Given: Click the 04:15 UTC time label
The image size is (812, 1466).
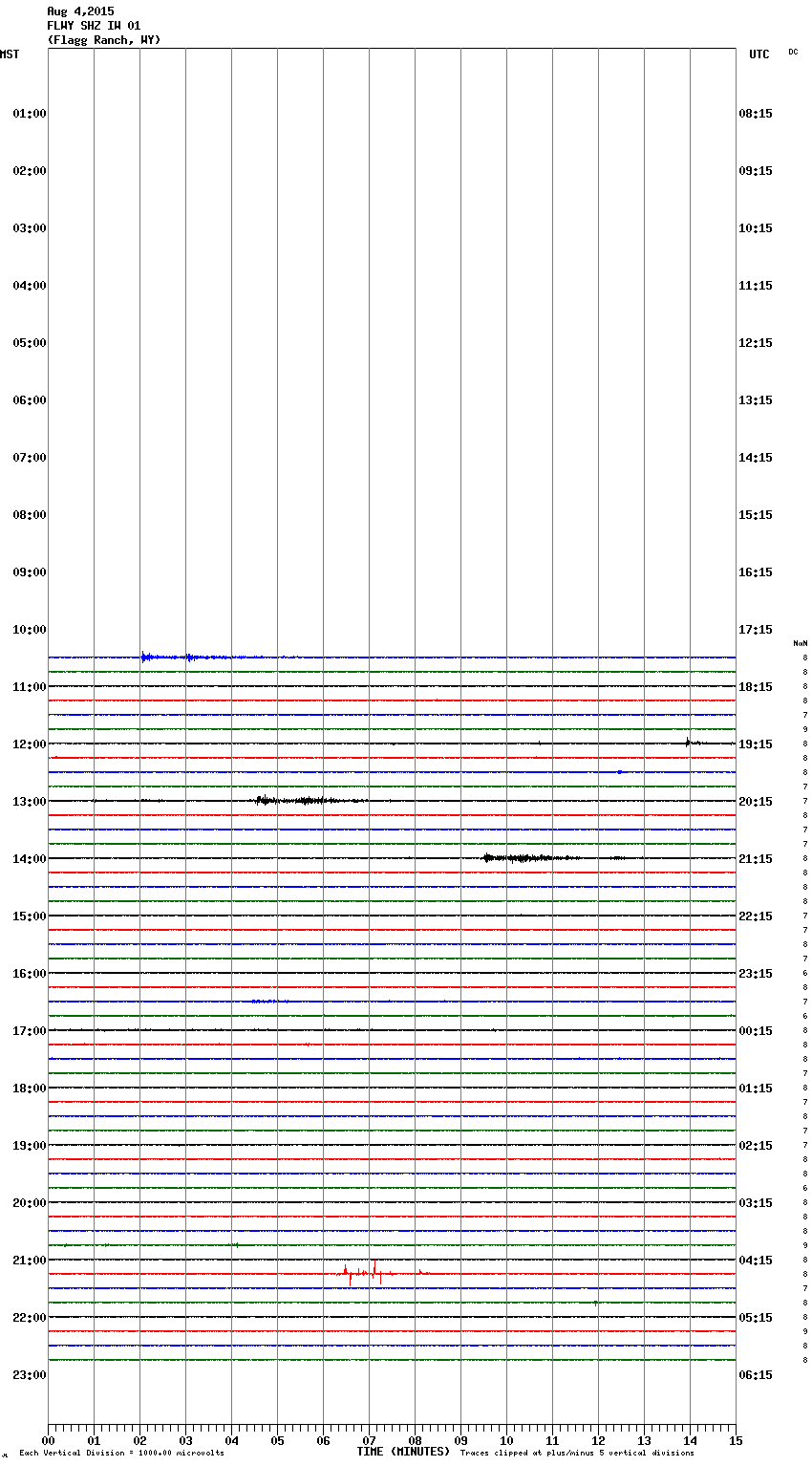Looking at the screenshot, I should tap(756, 1261).
